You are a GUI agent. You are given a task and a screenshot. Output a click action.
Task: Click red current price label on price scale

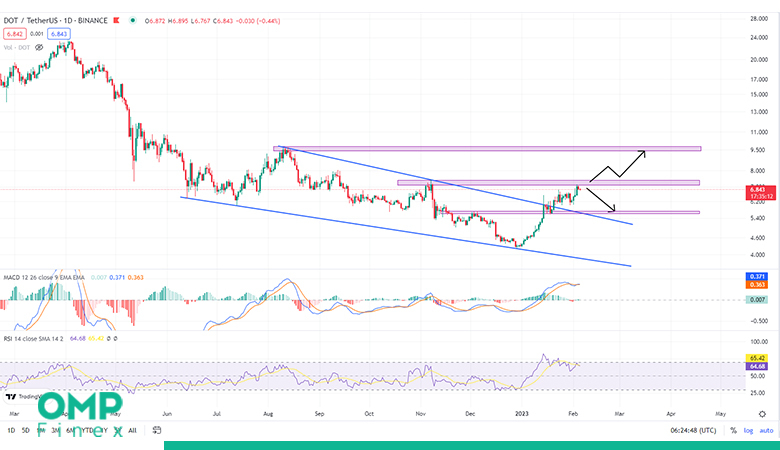tap(761, 193)
